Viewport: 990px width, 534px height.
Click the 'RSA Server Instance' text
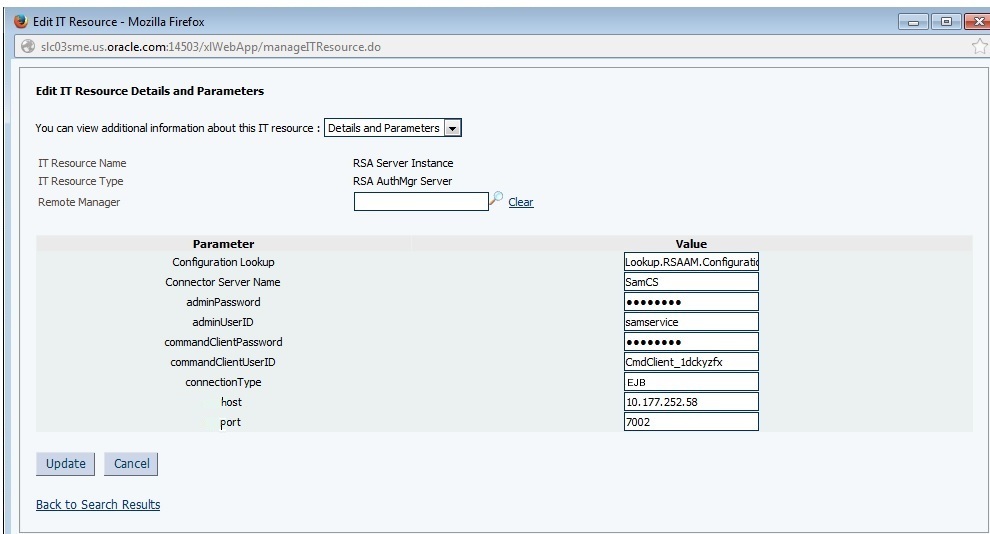[x=403, y=163]
